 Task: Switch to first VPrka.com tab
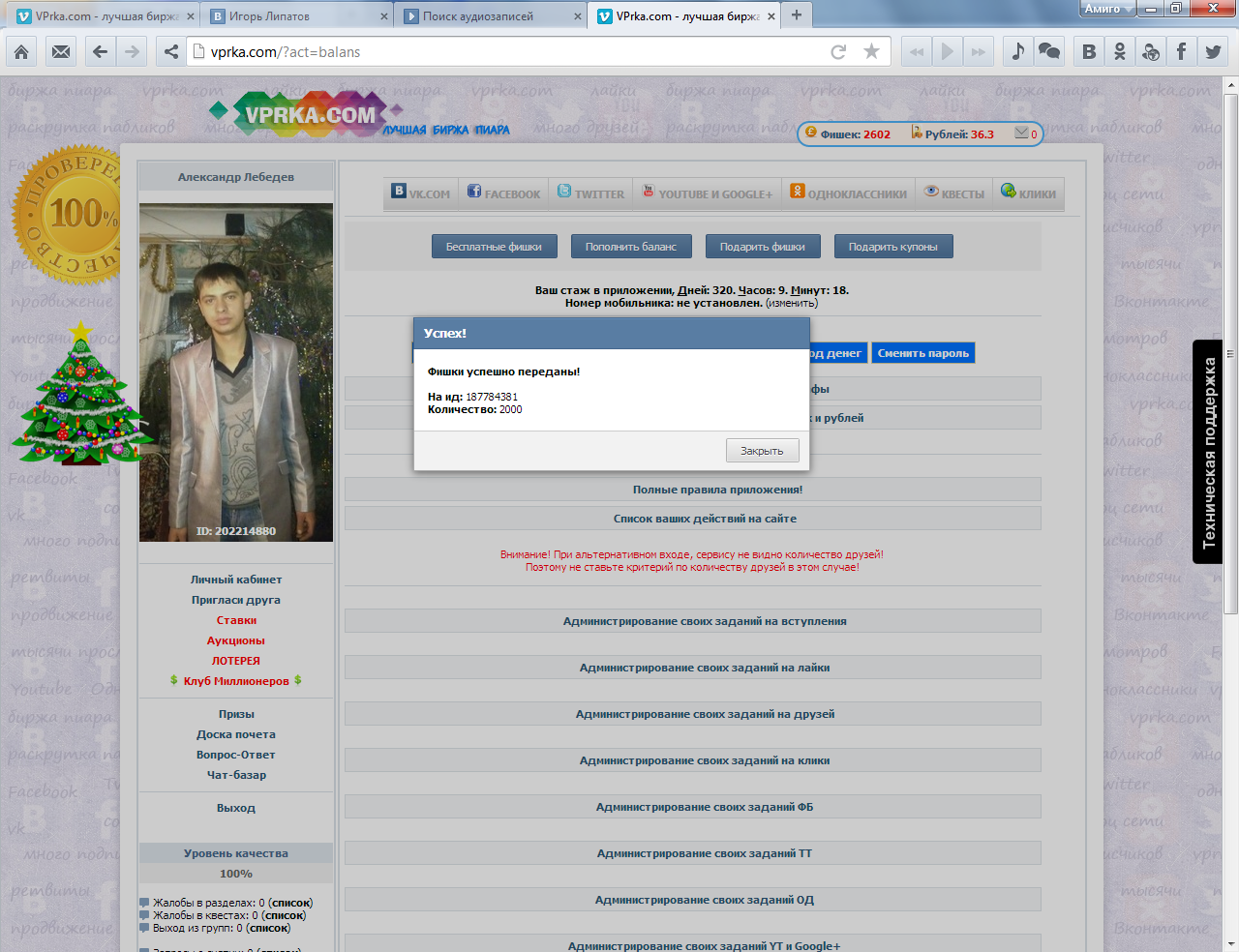click(102, 15)
